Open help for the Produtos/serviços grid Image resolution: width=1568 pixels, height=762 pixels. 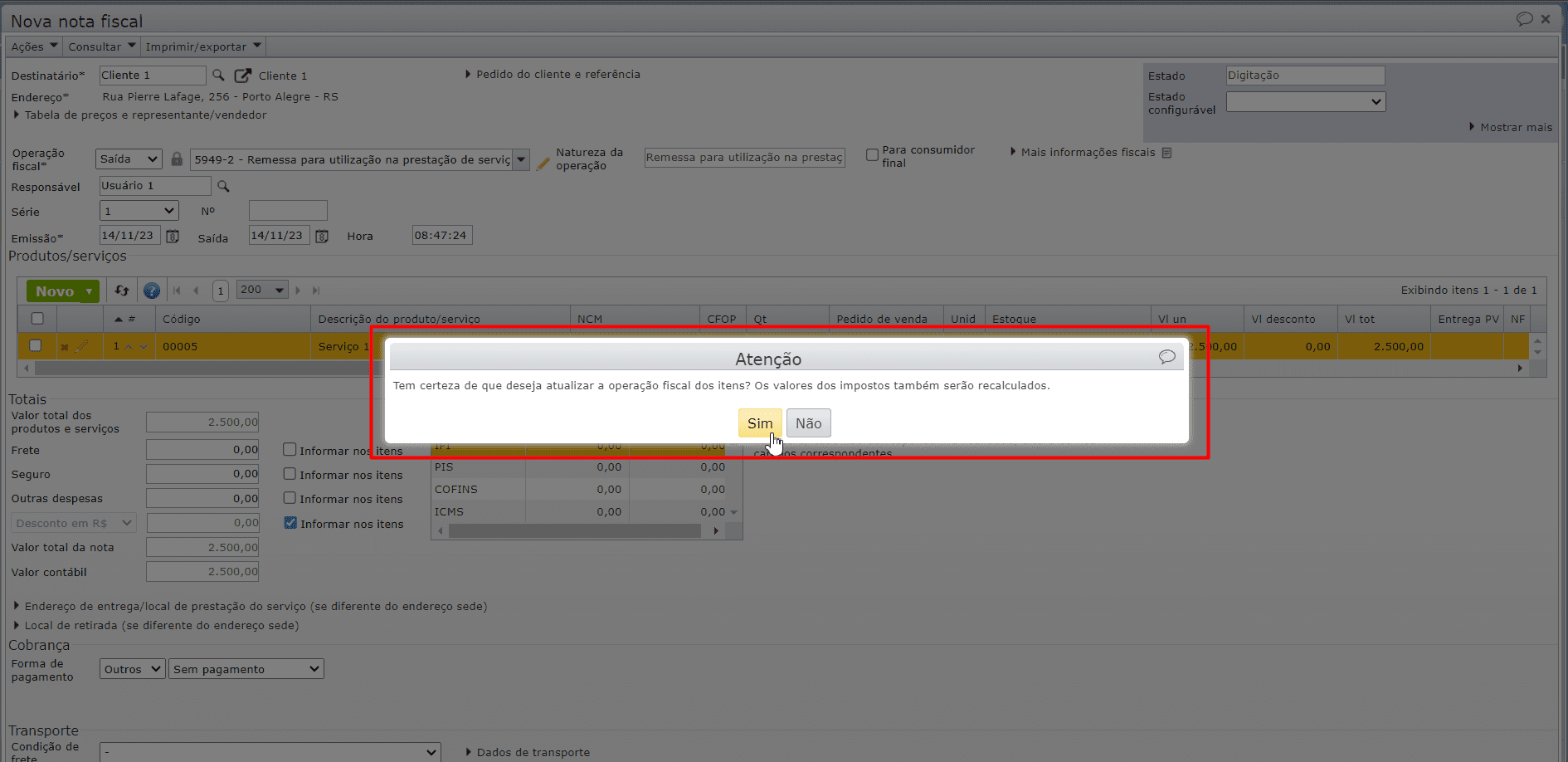(152, 291)
